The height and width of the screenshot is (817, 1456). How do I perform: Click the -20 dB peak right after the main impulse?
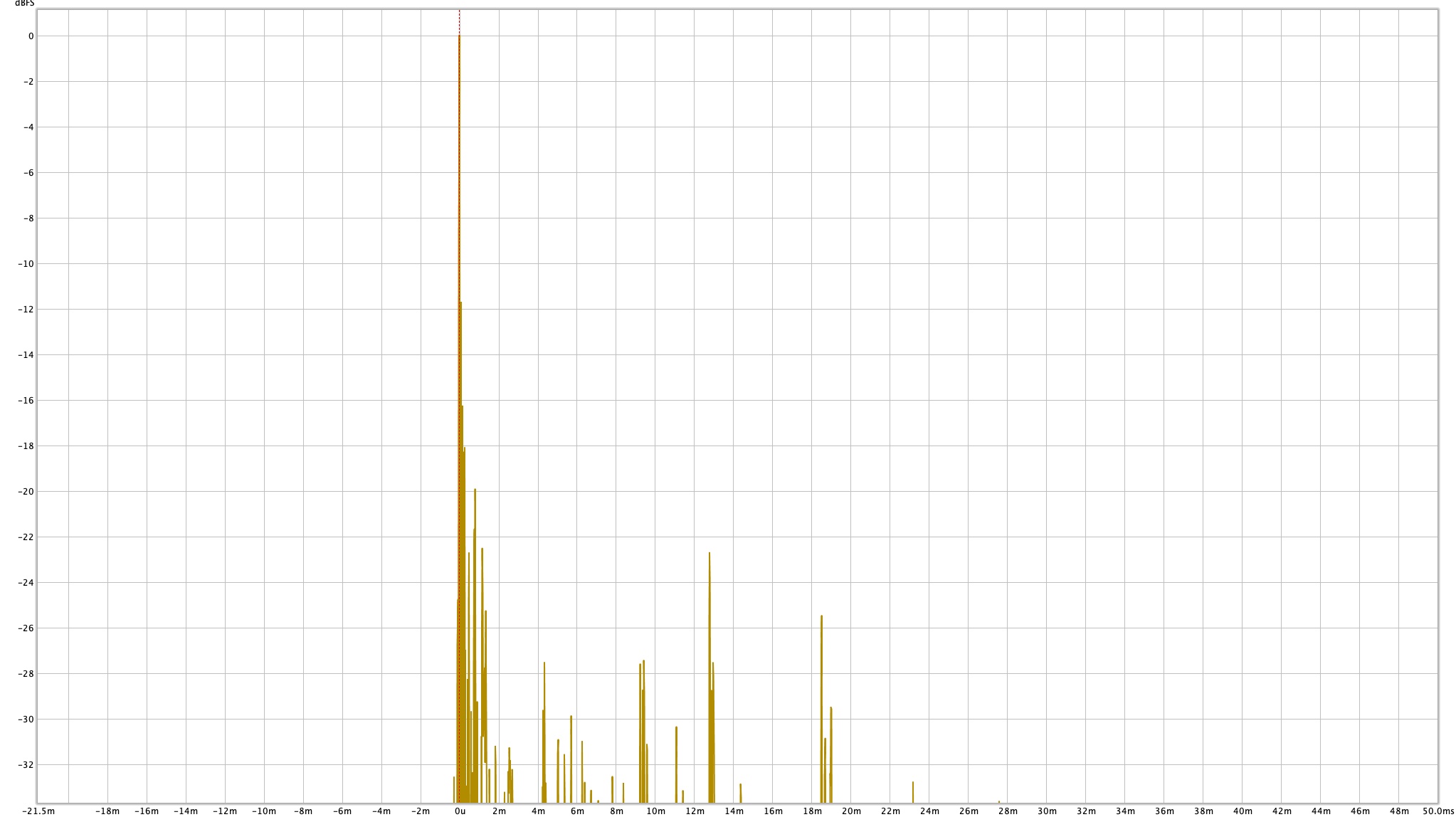pos(475,491)
